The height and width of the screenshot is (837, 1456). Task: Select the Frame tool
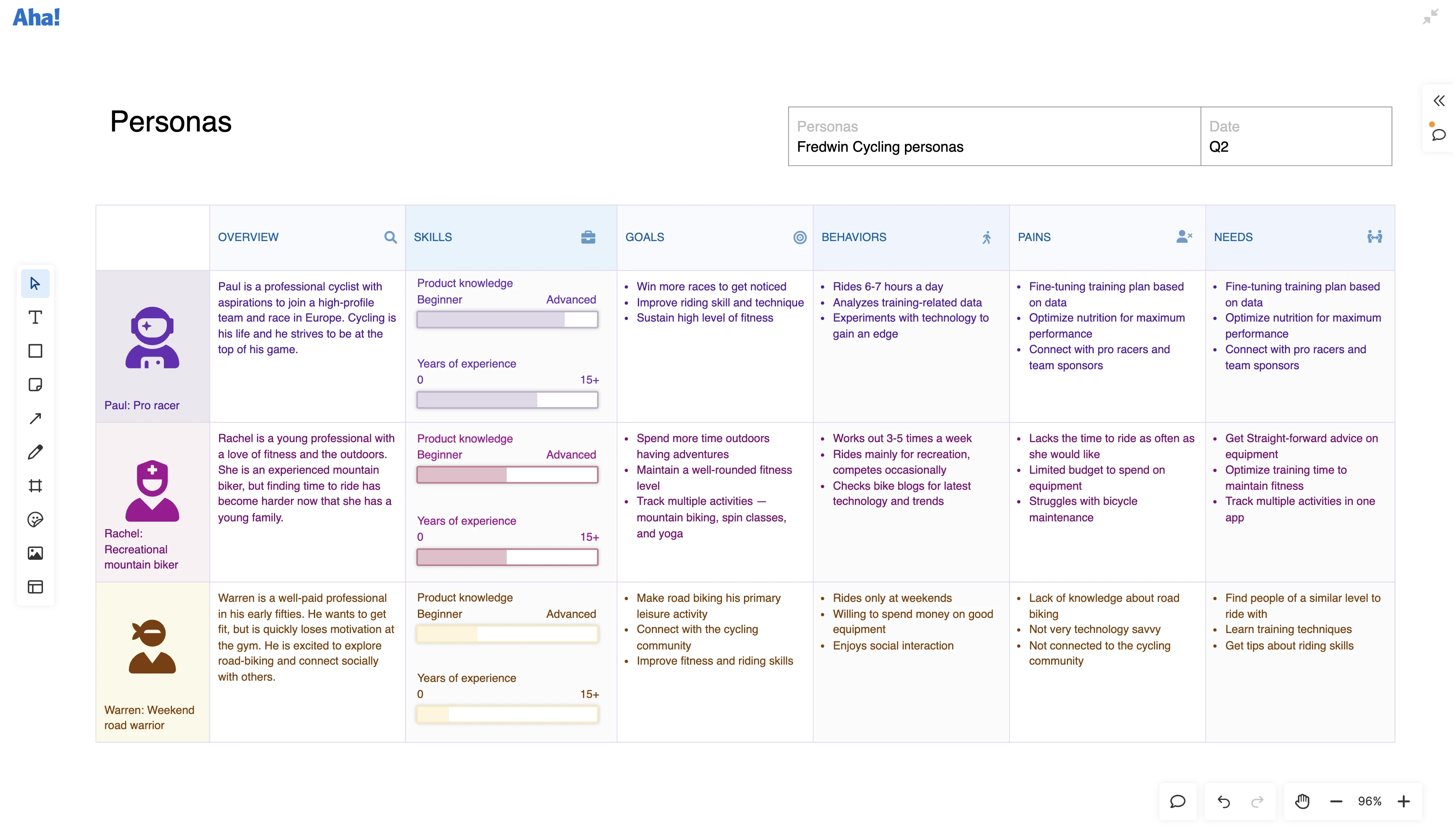(36, 486)
